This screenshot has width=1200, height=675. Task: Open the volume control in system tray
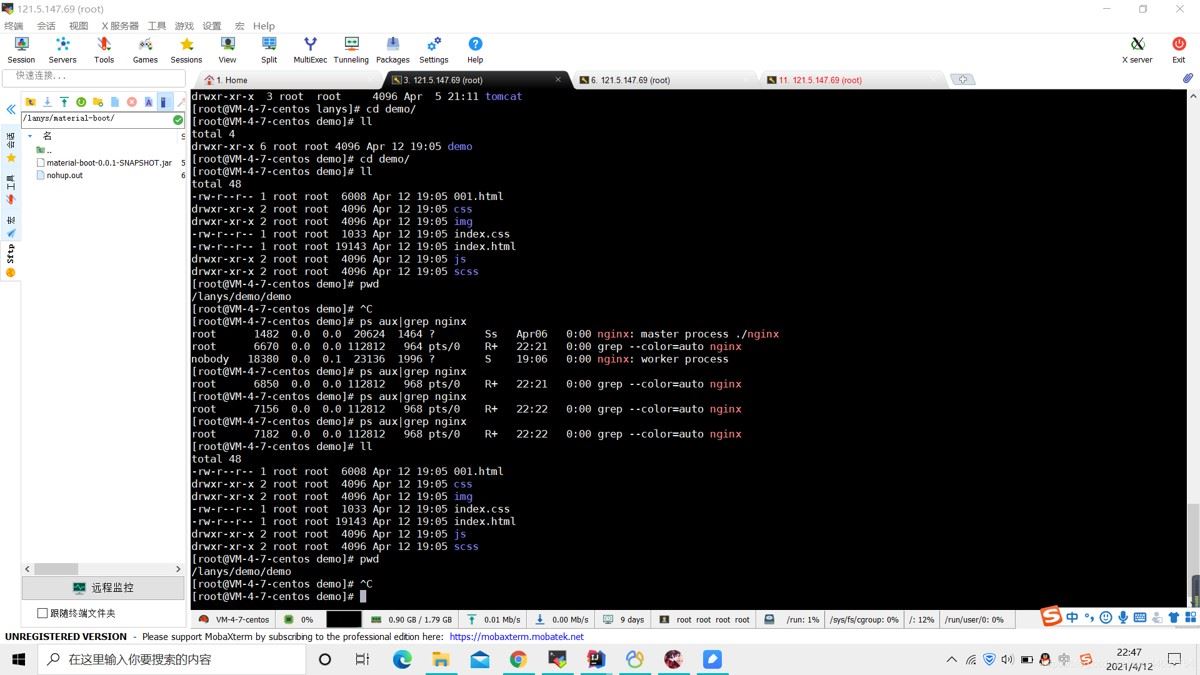point(1007,660)
